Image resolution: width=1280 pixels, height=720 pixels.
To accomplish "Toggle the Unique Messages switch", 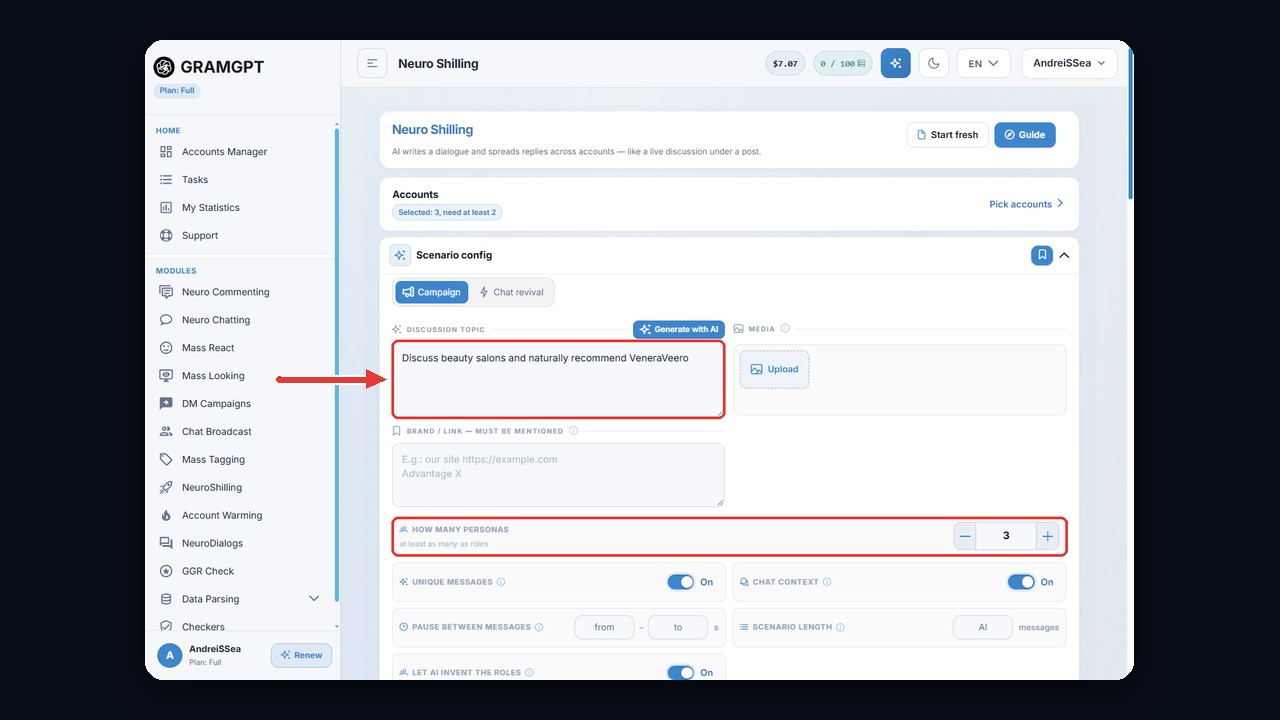I will (681, 582).
